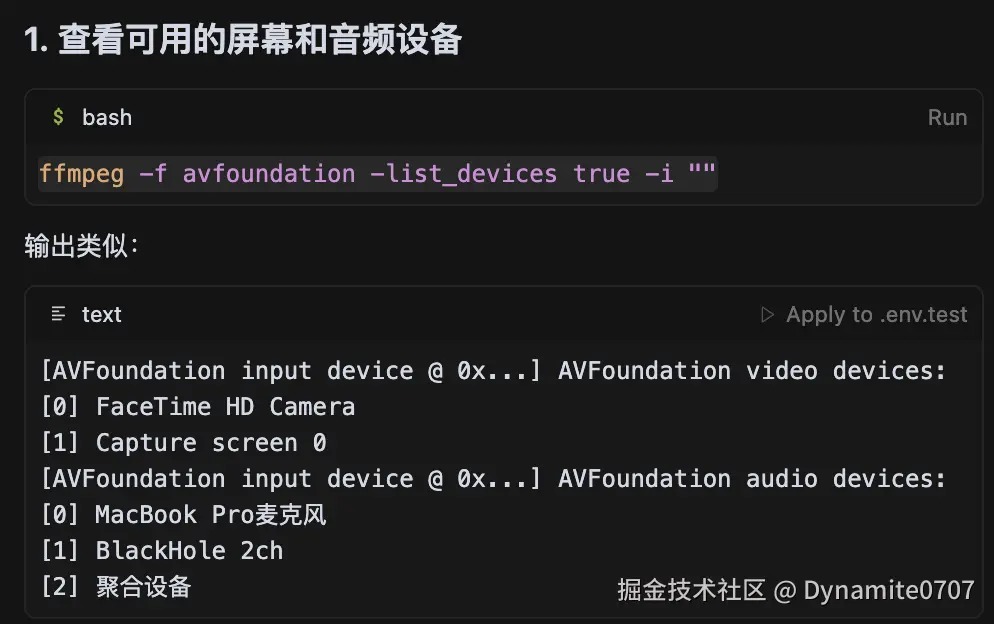The height and width of the screenshot is (624, 994).
Task: Click the 输出类似 paragraph text
Action: (81, 246)
